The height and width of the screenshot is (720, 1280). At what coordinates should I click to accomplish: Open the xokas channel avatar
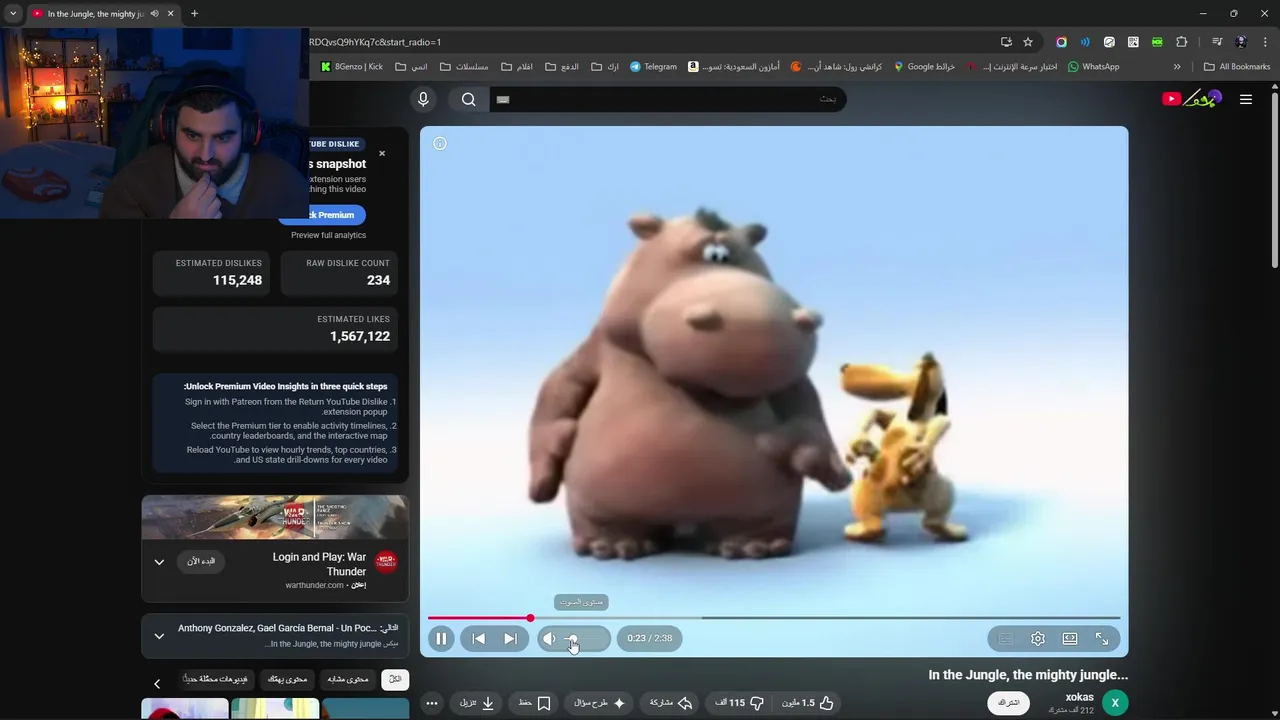tap(1115, 703)
